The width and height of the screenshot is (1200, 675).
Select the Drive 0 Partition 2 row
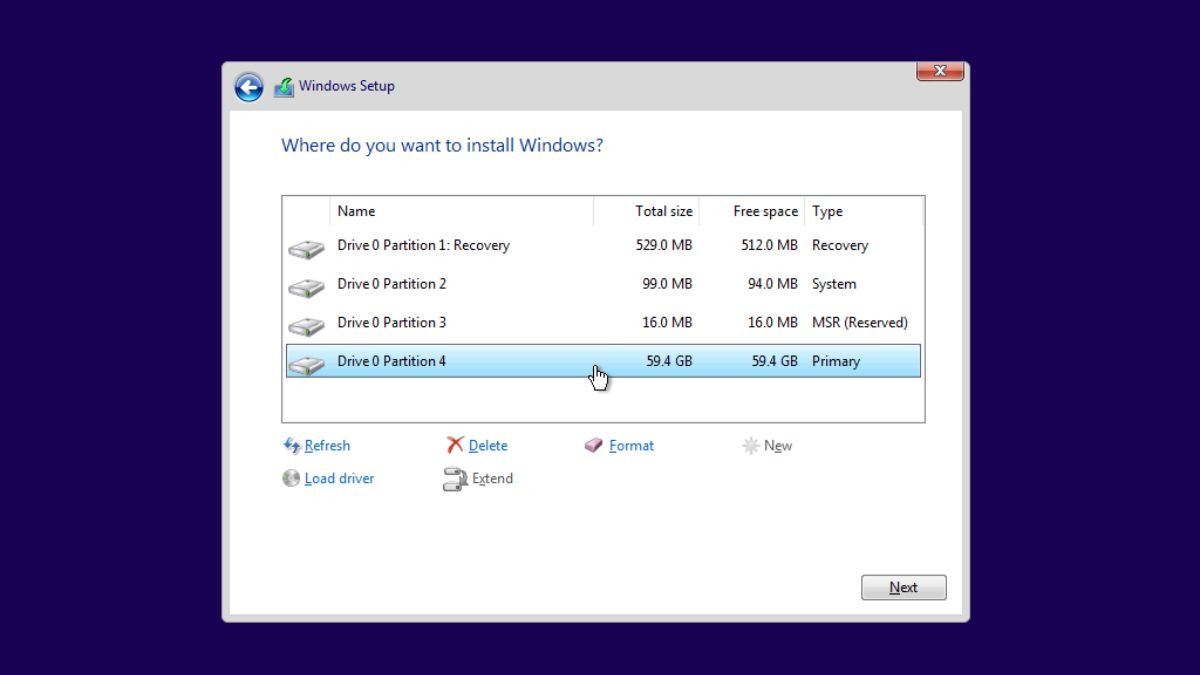603,284
